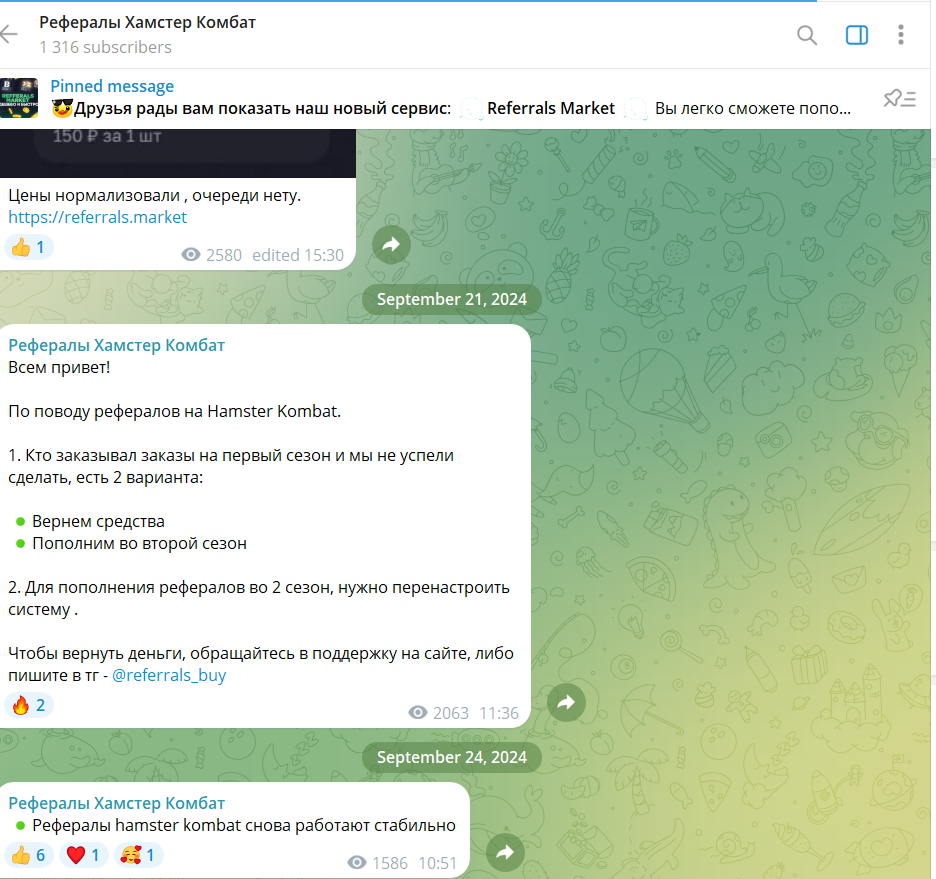Click the pinned message thumbnail image
Image resolution: width=936 pixels, height=879 pixels.
(19, 98)
